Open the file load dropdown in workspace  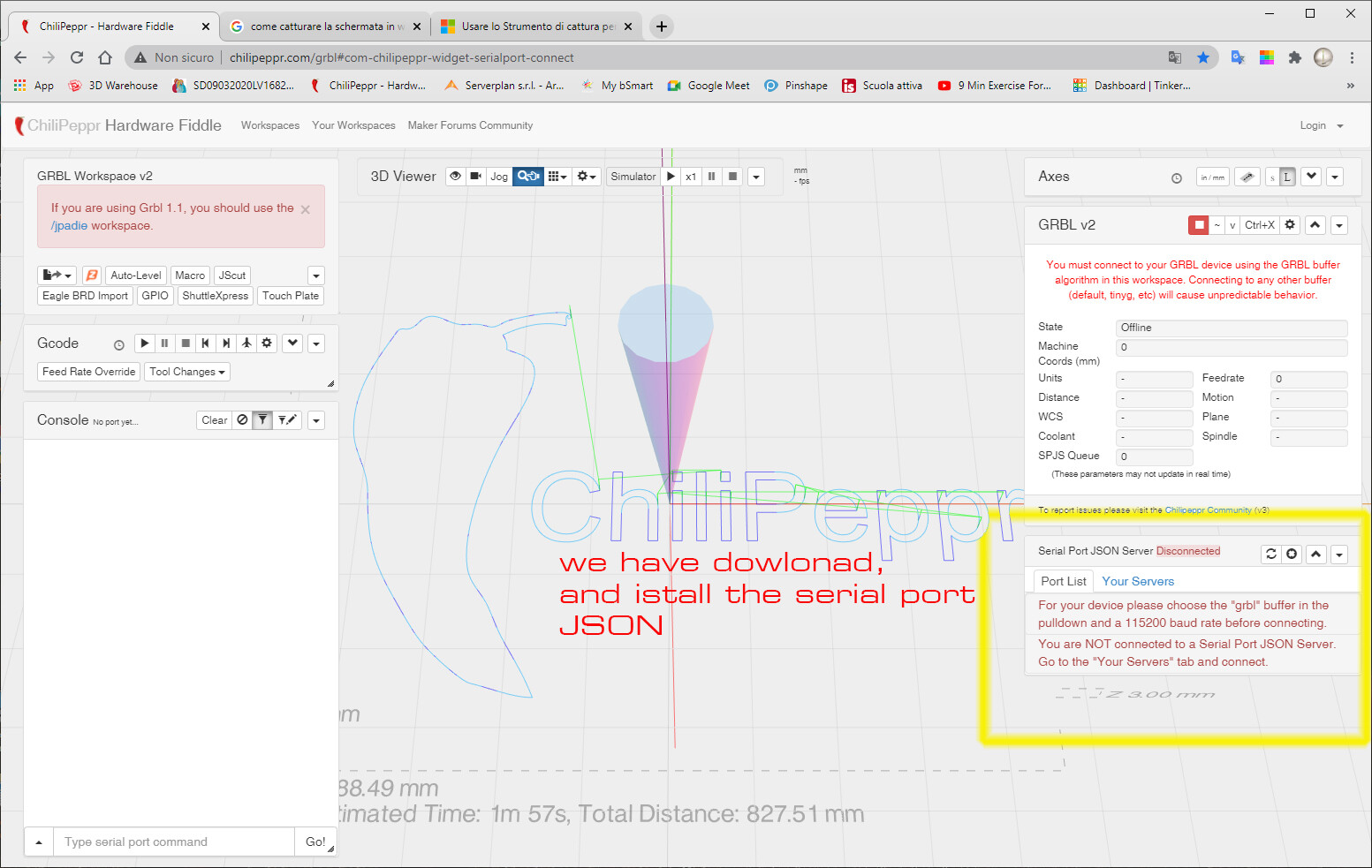tap(57, 275)
